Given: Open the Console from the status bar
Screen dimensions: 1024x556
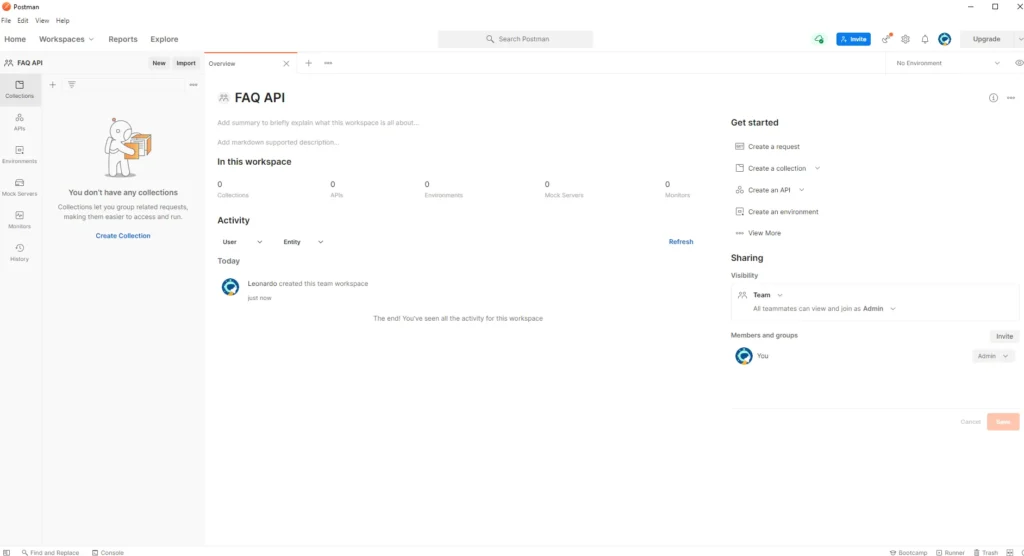Looking at the screenshot, I should tap(108, 553).
